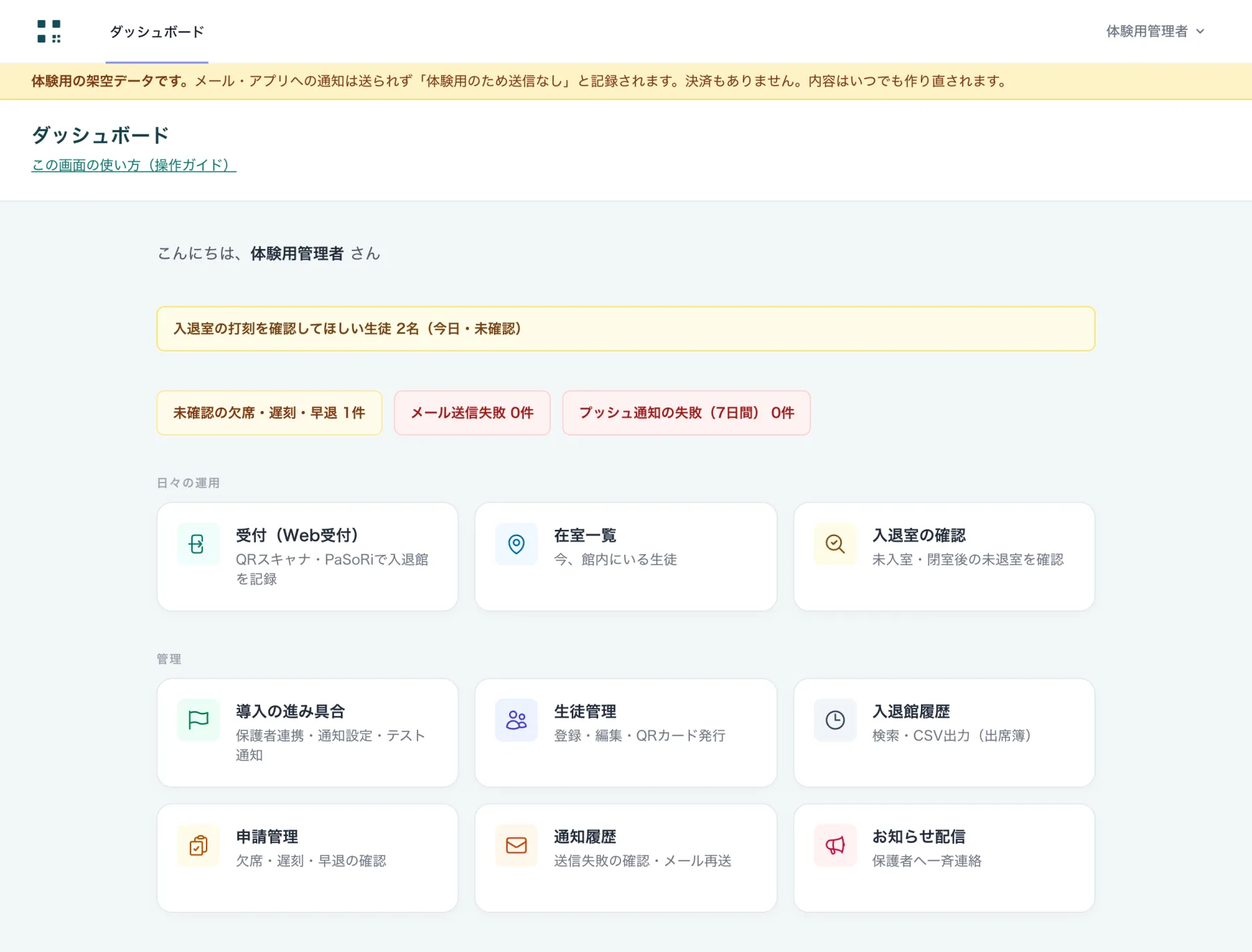Open the 受付（Web受付） card title

tap(297, 535)
